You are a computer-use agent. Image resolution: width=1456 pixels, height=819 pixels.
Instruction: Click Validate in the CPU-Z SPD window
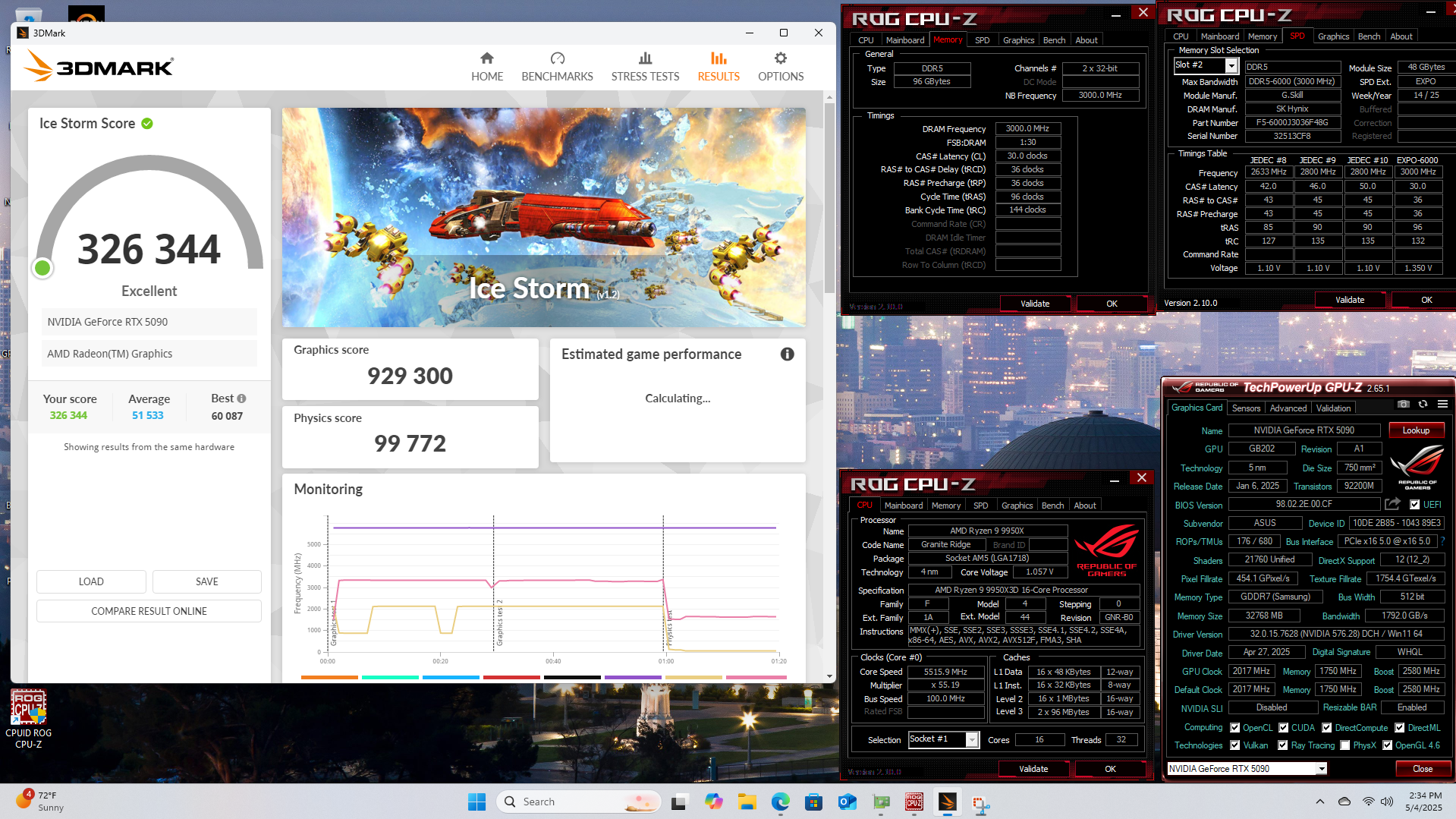[1350, 300]
